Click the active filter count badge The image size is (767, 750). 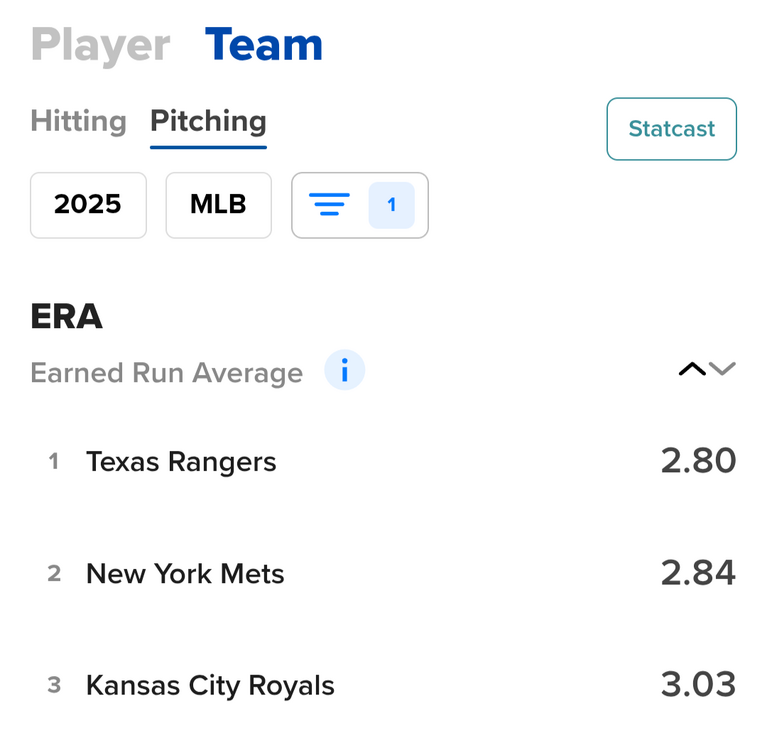coord(391,205)
